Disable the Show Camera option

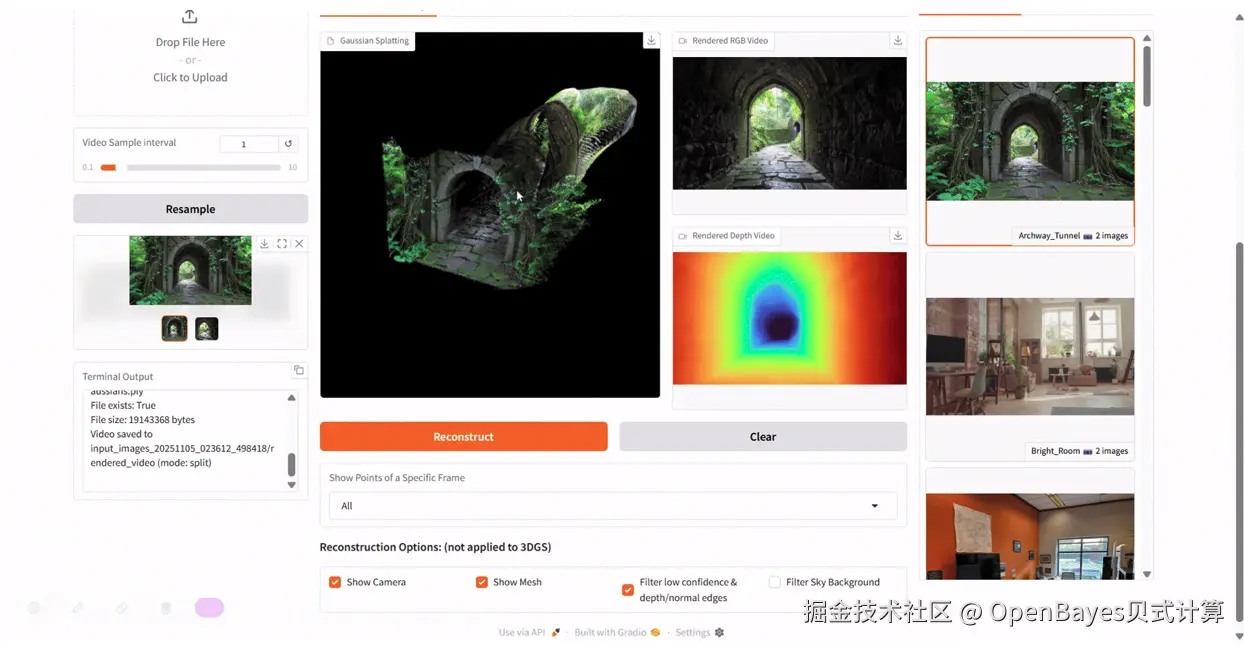click(334, 581)
